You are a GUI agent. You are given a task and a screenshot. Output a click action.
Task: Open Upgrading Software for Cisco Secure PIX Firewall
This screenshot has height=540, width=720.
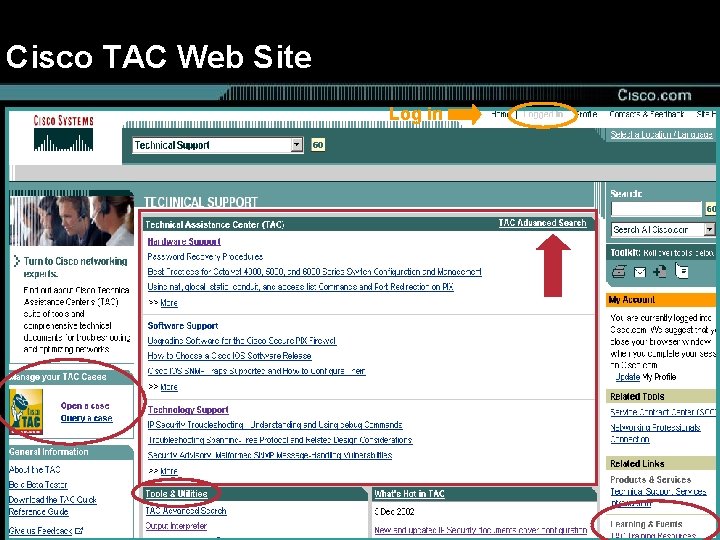tap(242, 341)
